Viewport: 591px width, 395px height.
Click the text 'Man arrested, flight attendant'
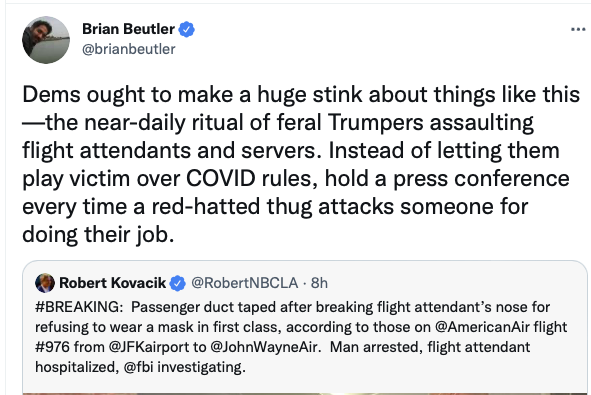coord(430,347)
